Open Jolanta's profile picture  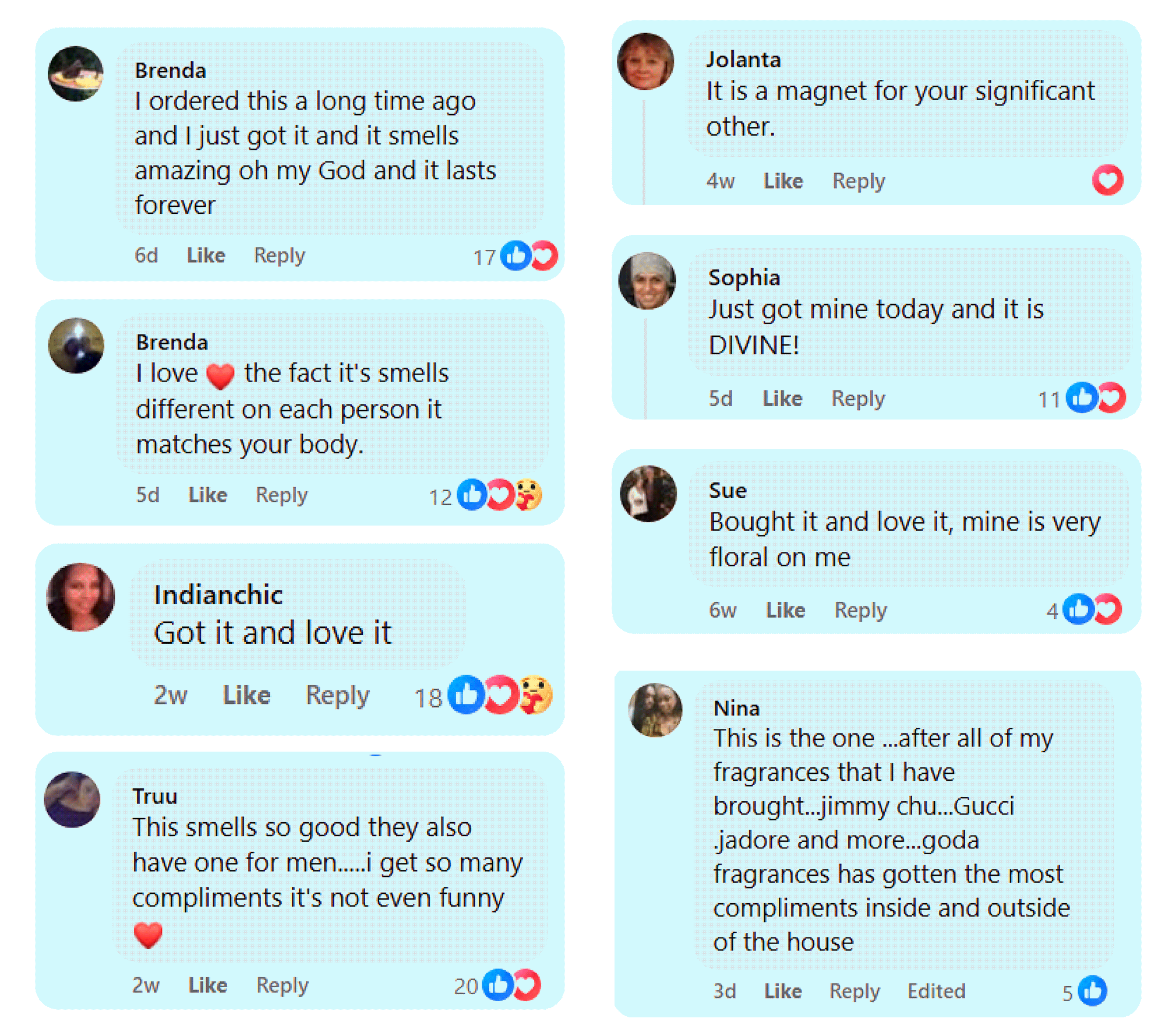645,62
